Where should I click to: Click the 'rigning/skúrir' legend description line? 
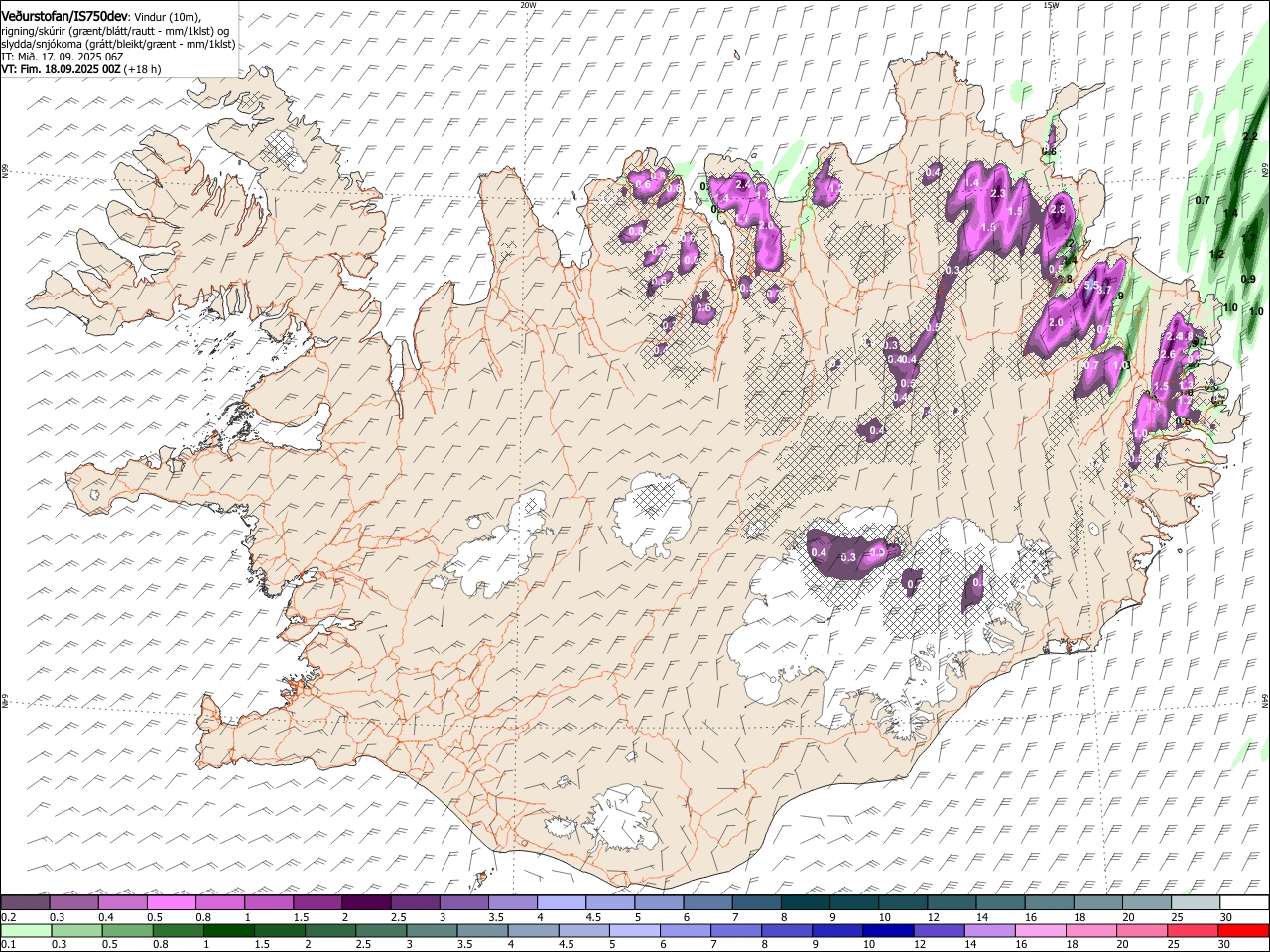tap(117, 31)
